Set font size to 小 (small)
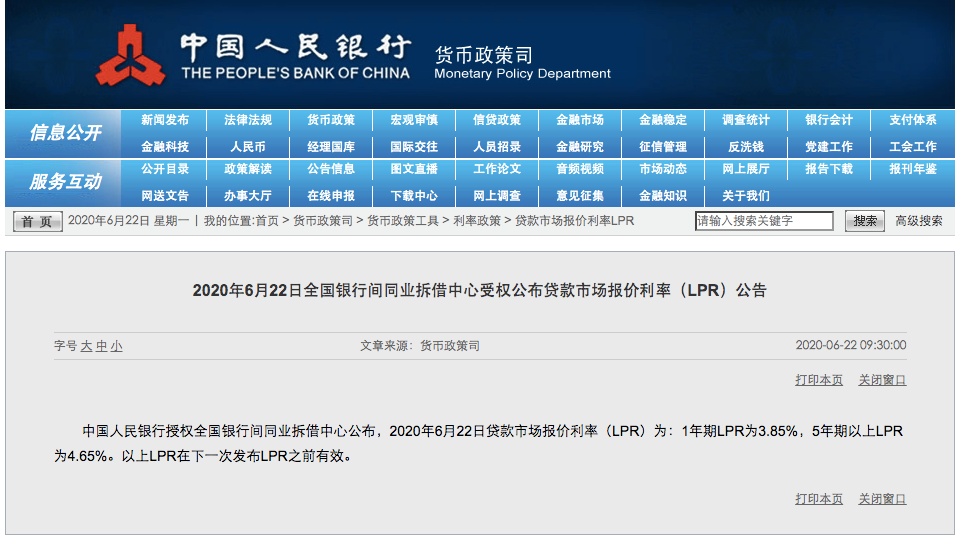Image resolution: width=965 pixels, height=547 pixels. [117, 346]
